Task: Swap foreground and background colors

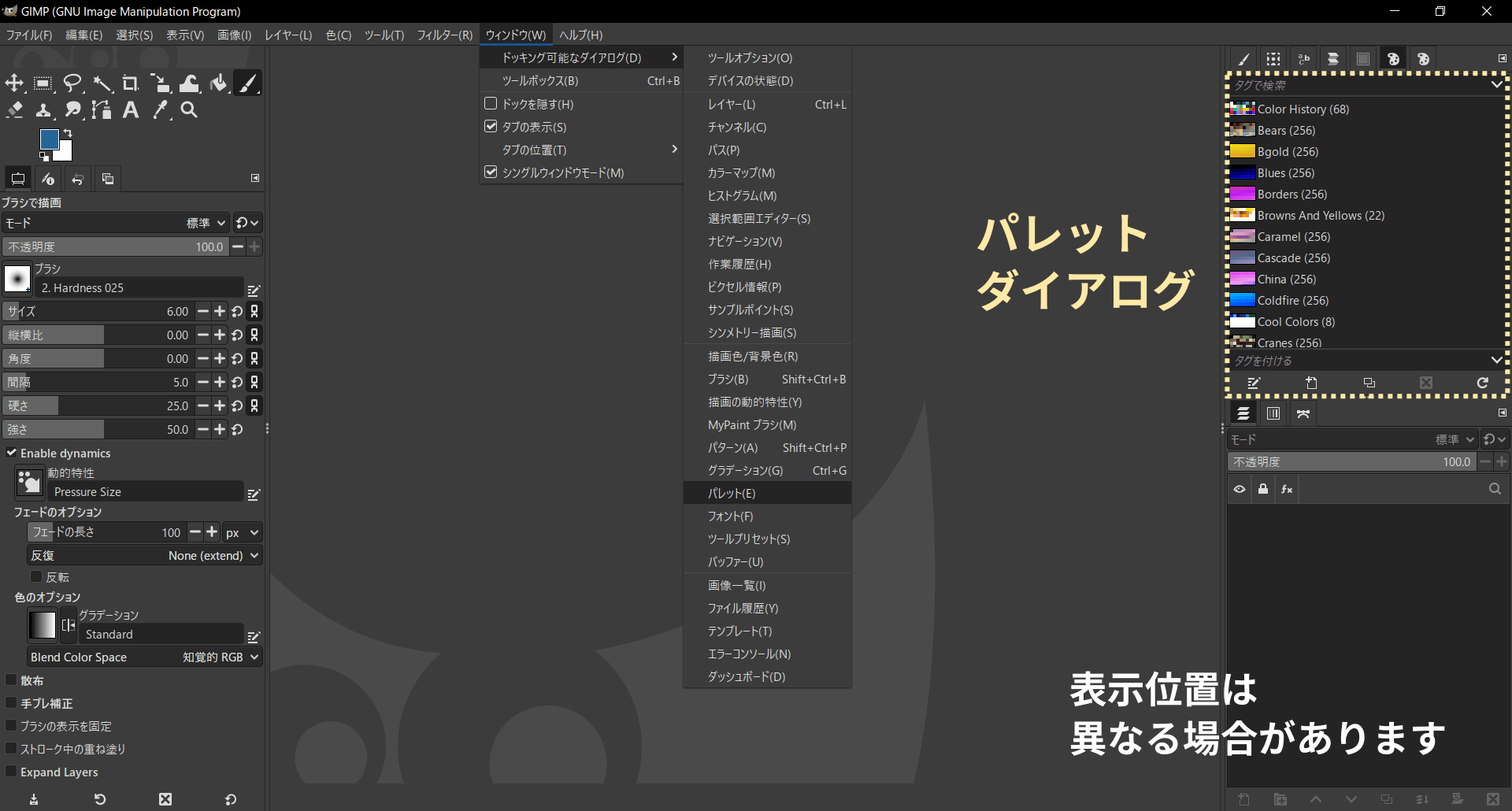Action: click(68, 133)
